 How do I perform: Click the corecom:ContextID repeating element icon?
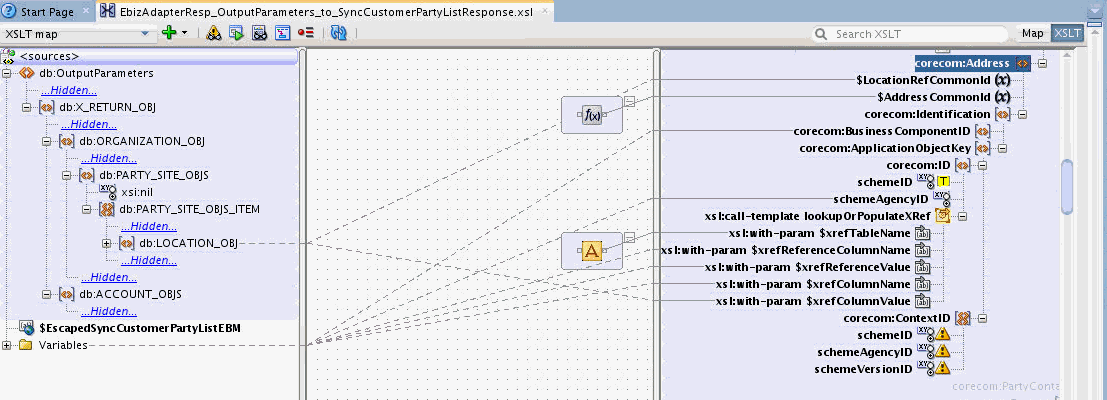tap(963, 318)
